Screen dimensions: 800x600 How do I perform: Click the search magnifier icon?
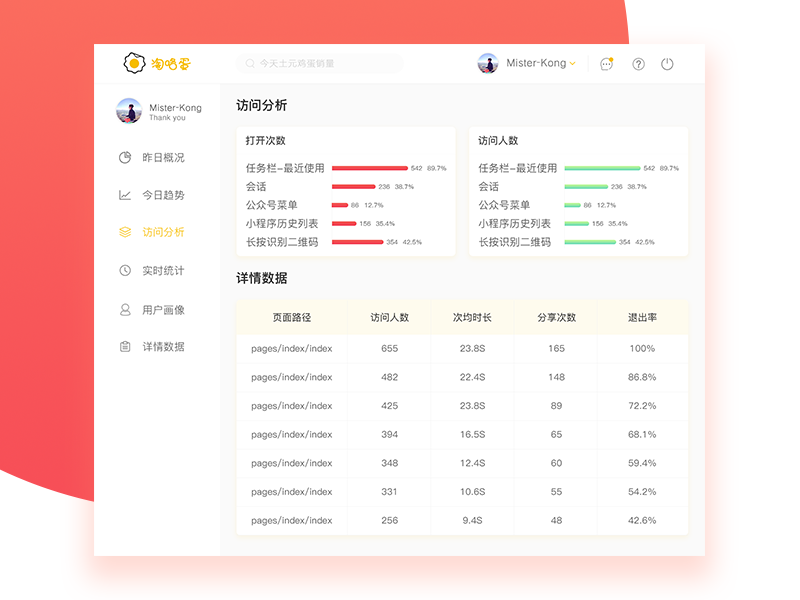pos(250,63)
